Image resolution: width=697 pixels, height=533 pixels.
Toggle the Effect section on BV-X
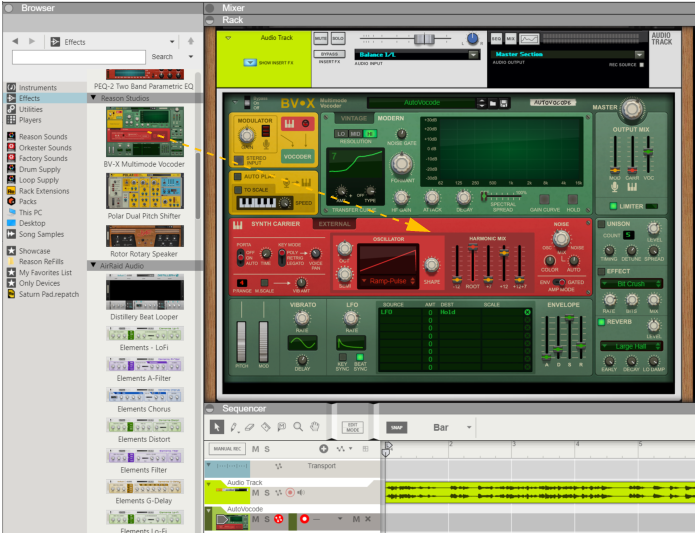tap(601, 271)
